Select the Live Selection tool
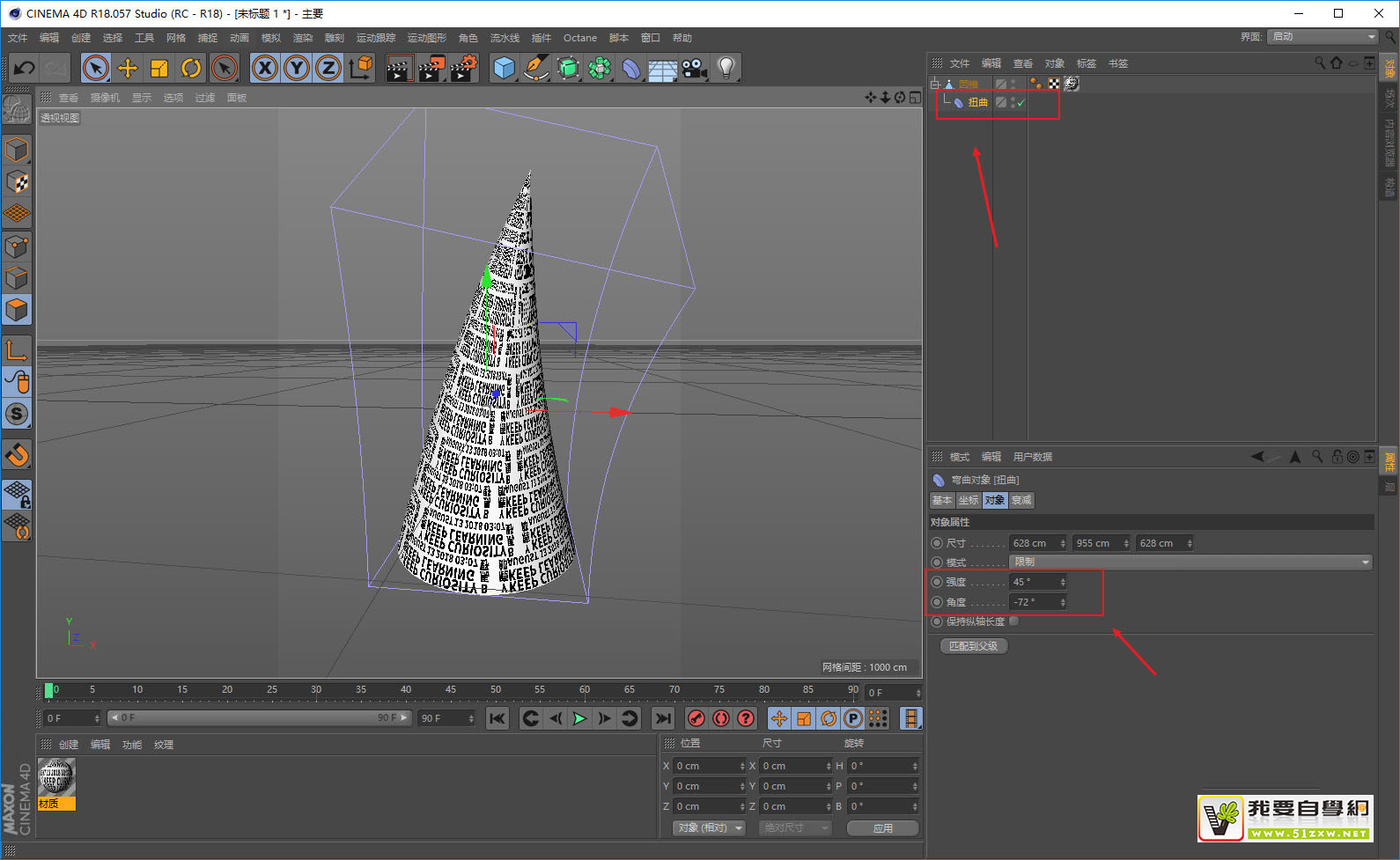 coord(96,68)
